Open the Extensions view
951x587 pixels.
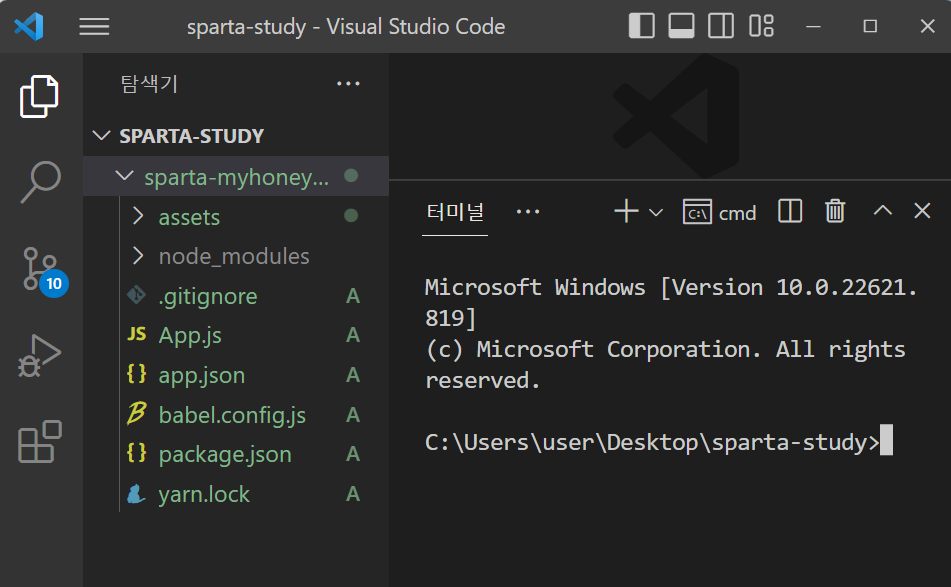click(40, 442)
